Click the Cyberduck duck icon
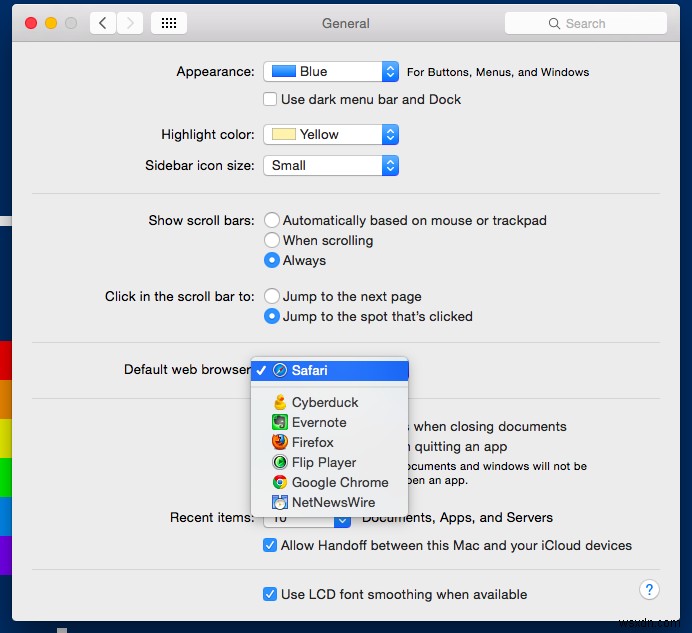Viewport: 692px width, 633px height. 280,403
